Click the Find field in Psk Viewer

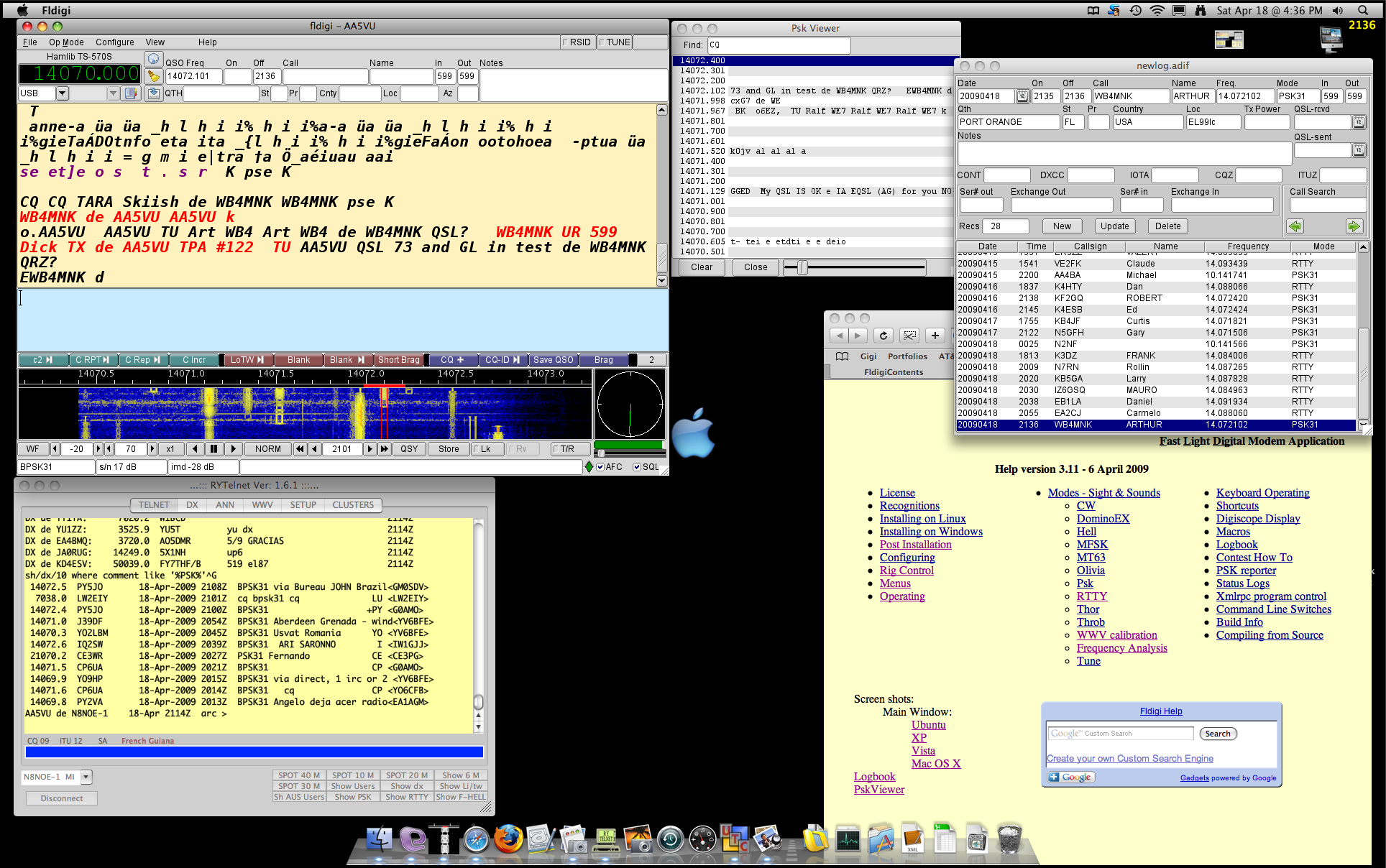click(779, 45)
